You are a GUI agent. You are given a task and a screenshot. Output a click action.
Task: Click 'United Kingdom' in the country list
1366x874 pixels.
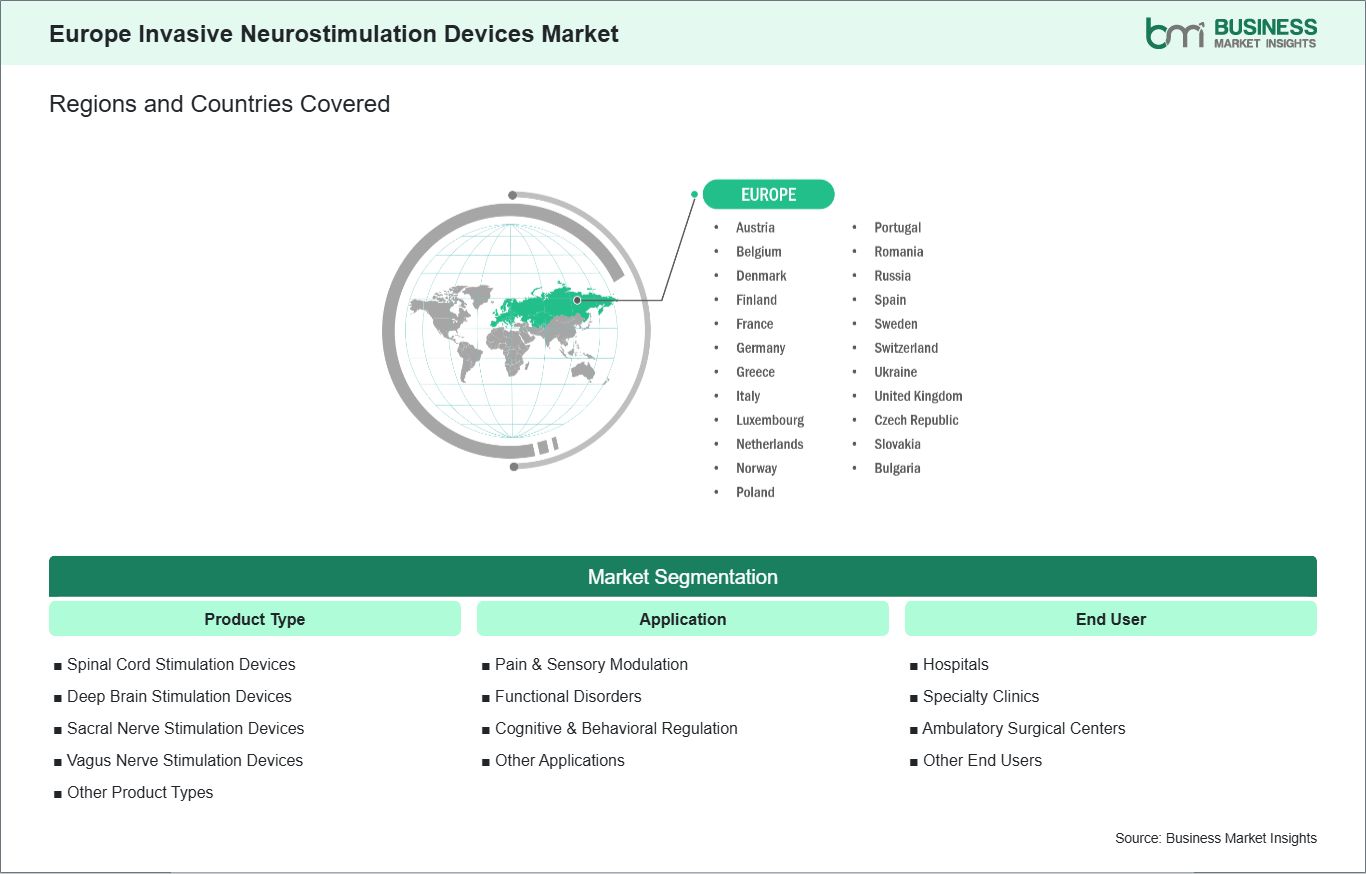coord(918,396)
